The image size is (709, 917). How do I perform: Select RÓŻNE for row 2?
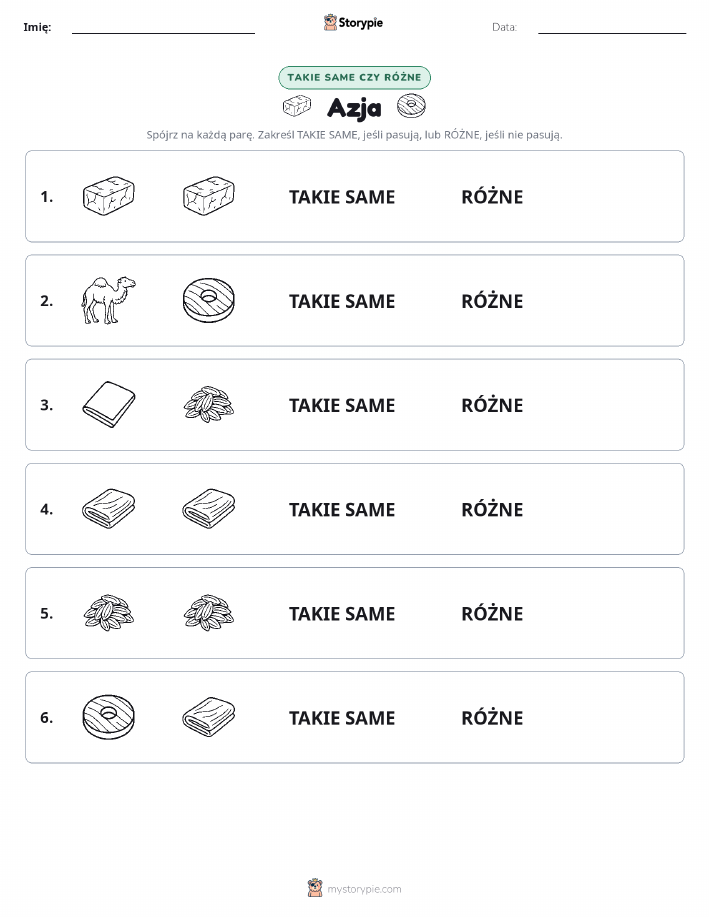pyautogui.click(x=492, y=301)
